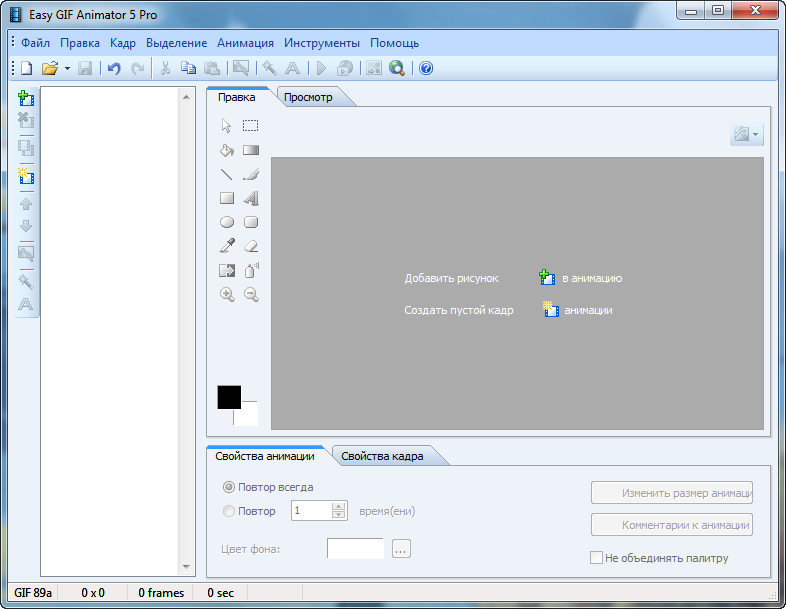Image resolution: width=786 pixels, height=609 pixels.
Task: Click Комментарии к анимации button
Action: 672,525
